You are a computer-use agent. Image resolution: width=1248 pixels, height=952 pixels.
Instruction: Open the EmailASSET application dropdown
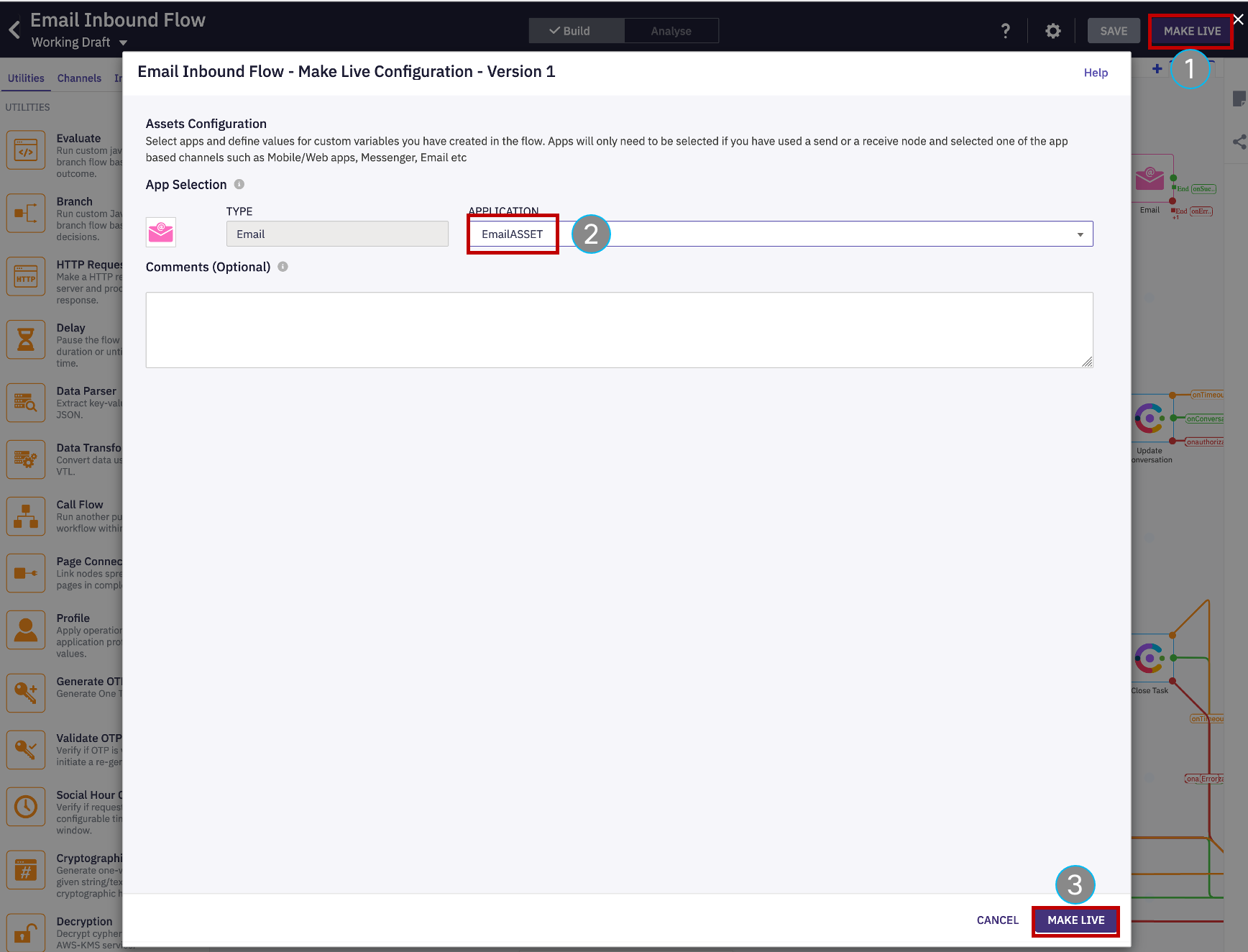click(x=780, y=234)
